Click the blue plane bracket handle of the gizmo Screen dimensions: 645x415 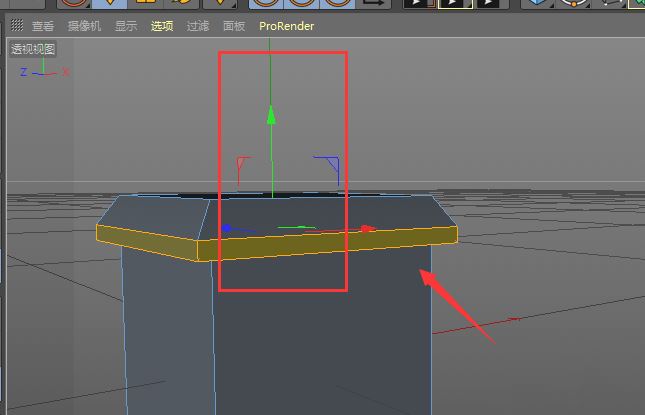pos(330,162)
